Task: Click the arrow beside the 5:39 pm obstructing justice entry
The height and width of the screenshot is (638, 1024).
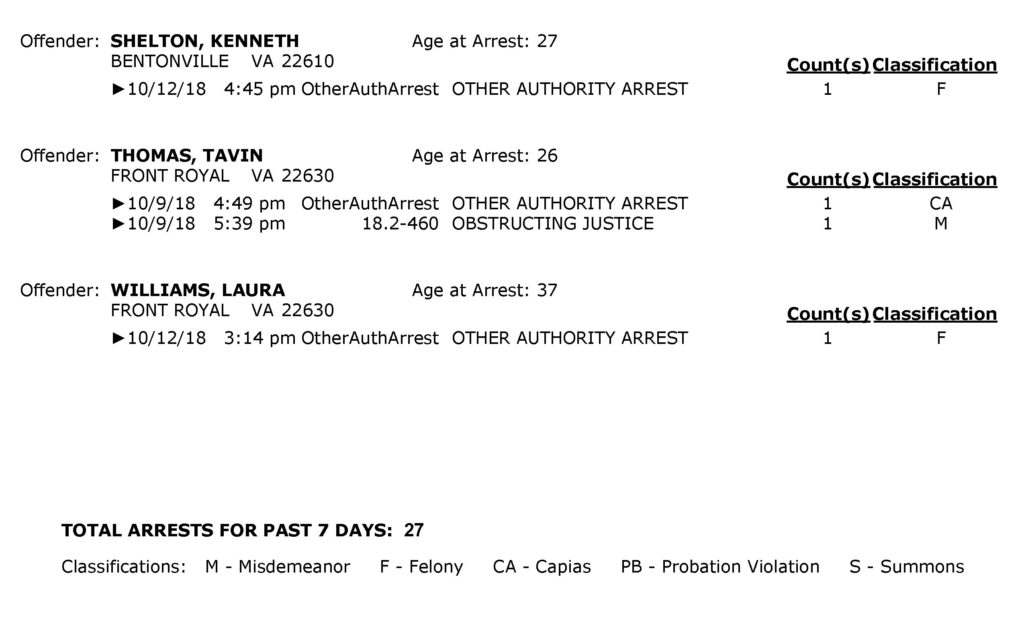Action: tap(118, 224)
